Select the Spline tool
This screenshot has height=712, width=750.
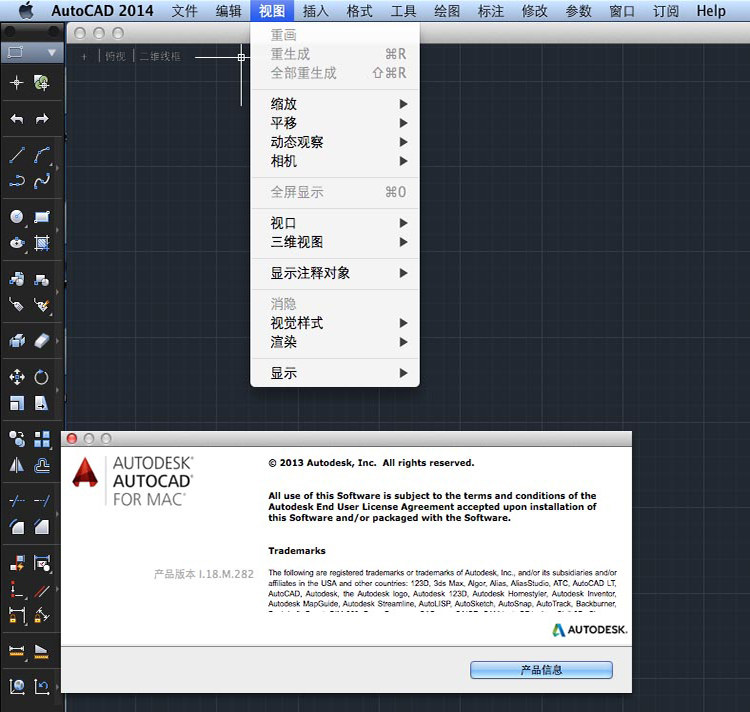coord(42,181)
